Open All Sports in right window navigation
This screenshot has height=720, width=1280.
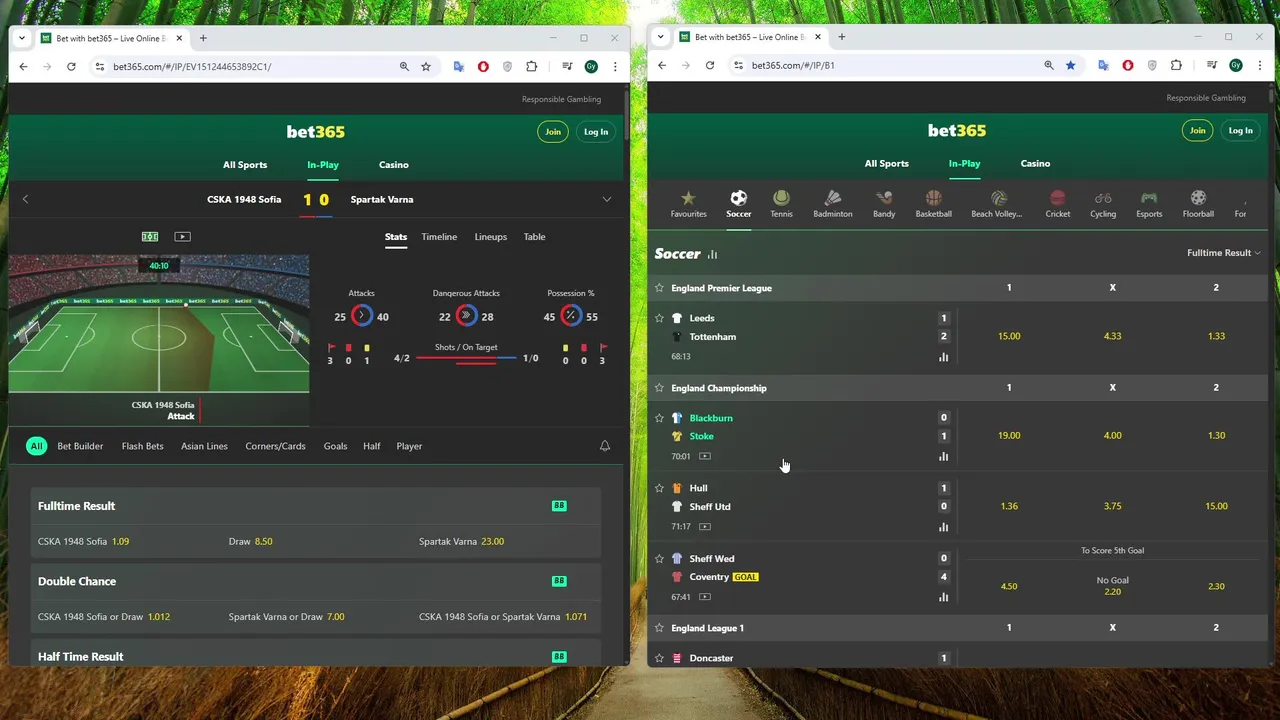pyautogui.click(x=887, y=164)
